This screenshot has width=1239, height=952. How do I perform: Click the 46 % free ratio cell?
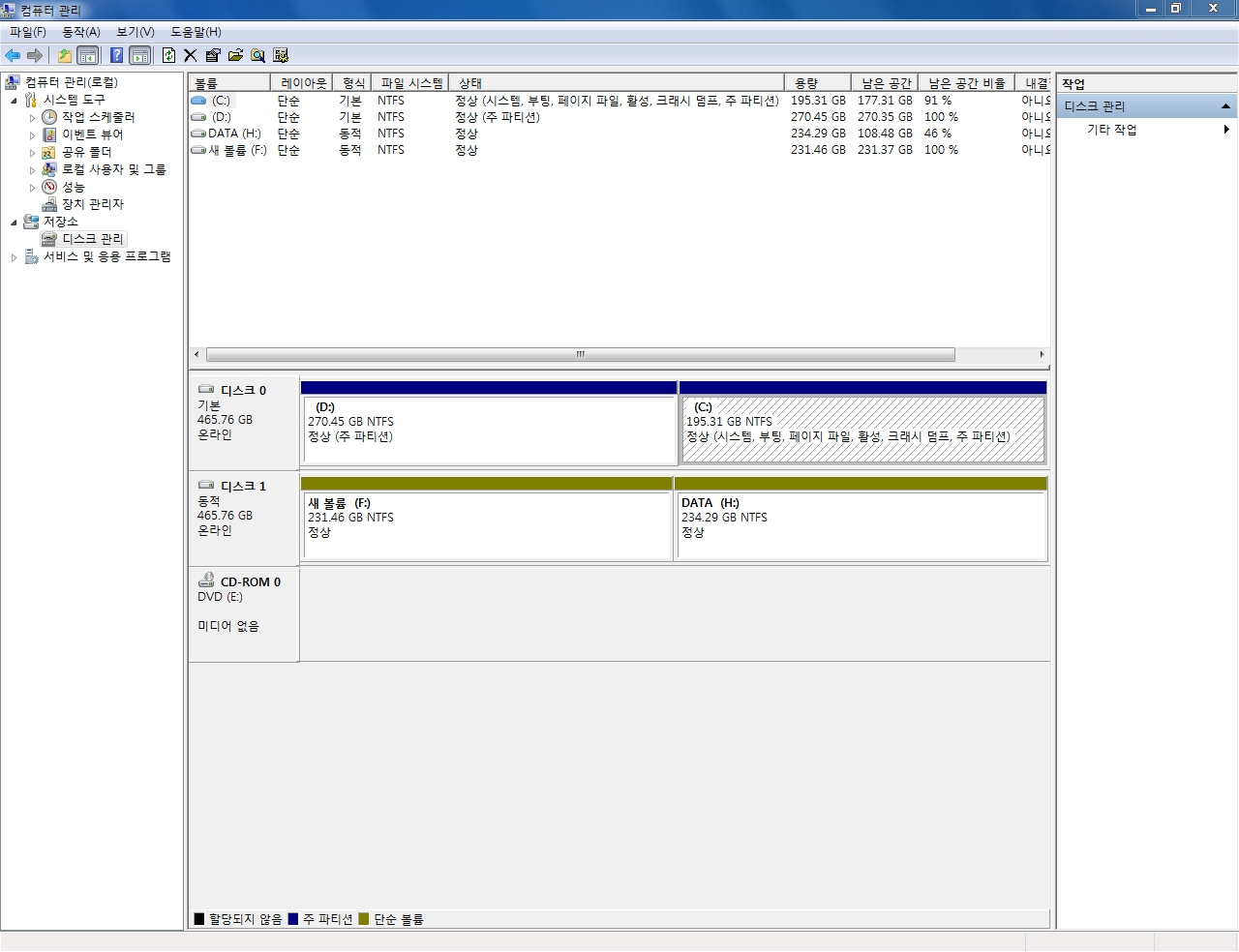pos(938,134)
